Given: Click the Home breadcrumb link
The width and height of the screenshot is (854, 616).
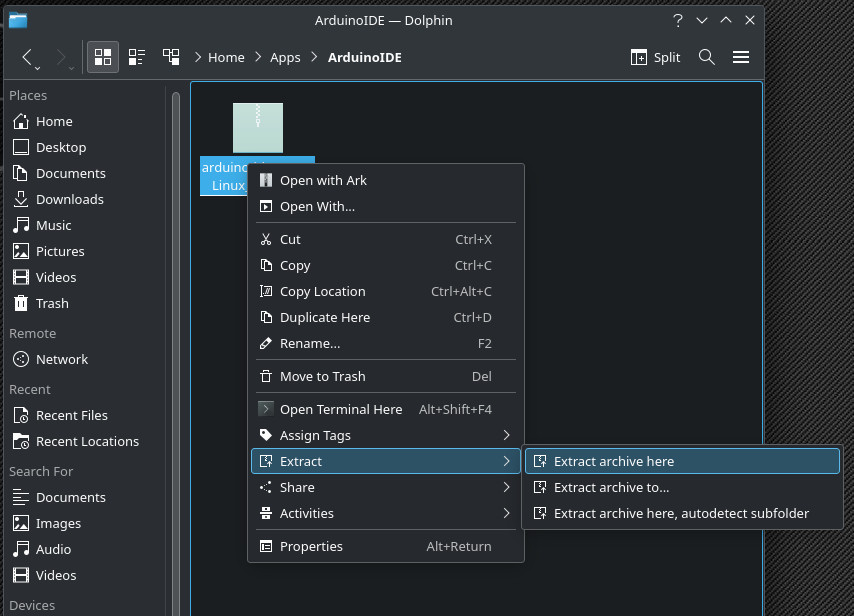Looking at the screenshot, I should click(x=226, y=57).
